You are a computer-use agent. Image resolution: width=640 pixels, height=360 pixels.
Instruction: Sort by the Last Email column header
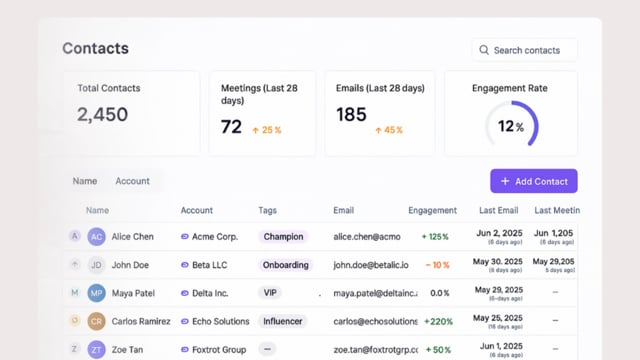click(x=498, y=210)
